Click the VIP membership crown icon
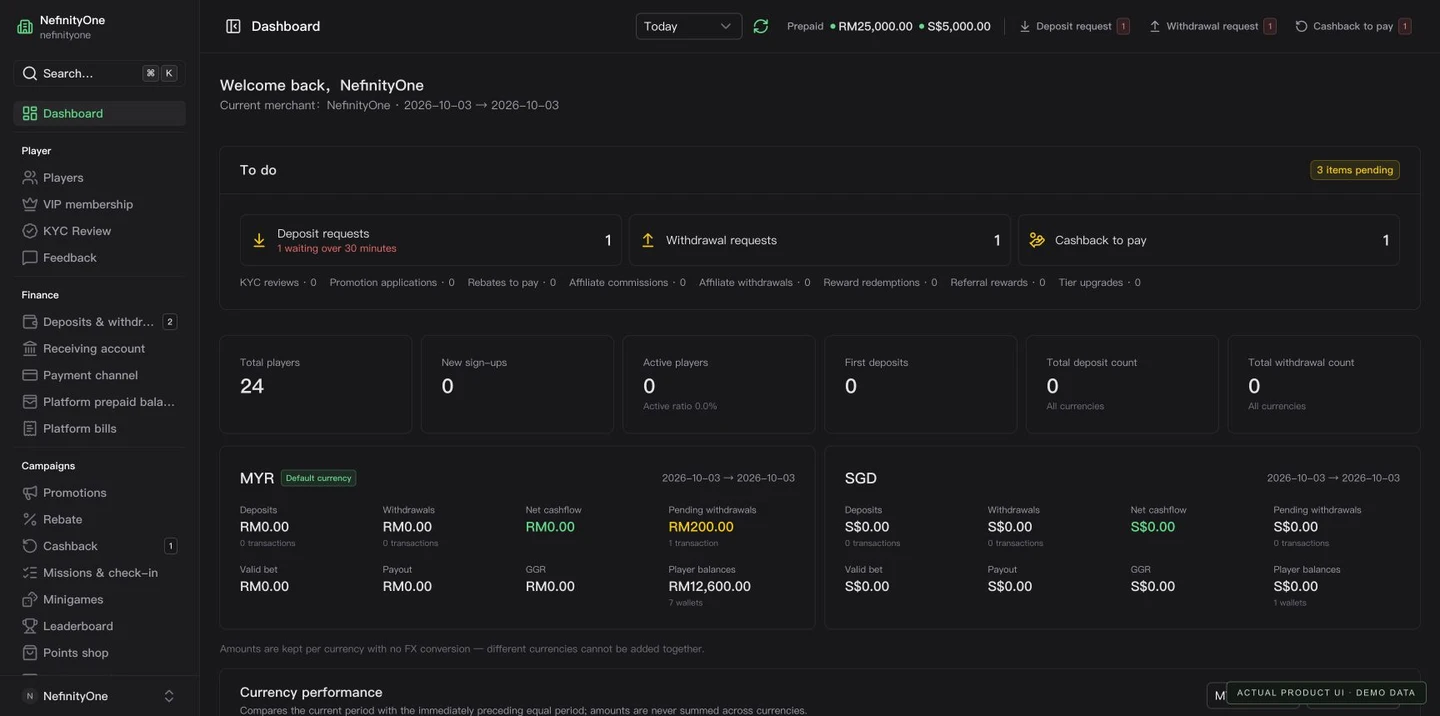Image resolution: width=1440 pixels, height=716 pixels. pos(30,204)
